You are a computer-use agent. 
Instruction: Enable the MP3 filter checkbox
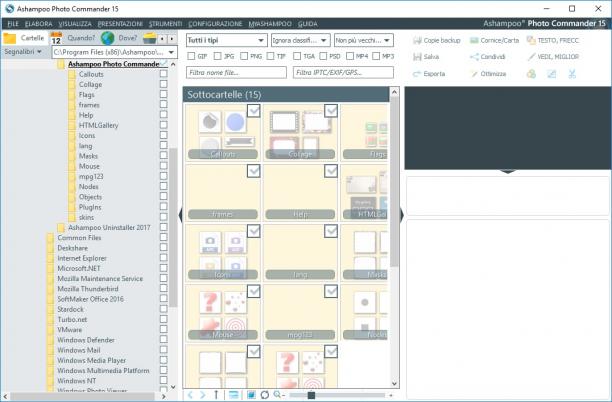(376, 56)
